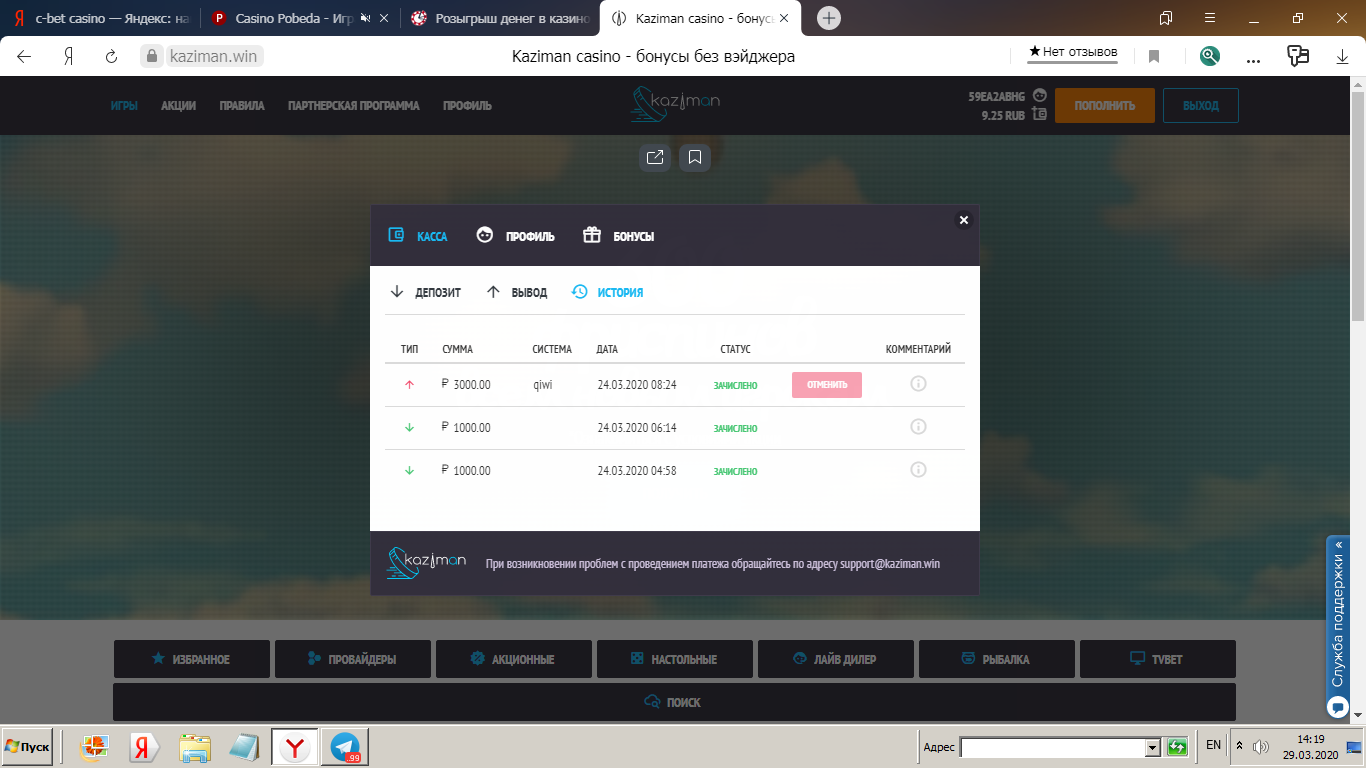Open Telegram from the taskbar
Image resolution: width=1372 pixels, height=776 pixels.
pyautogui.click(x=345, y=747)
